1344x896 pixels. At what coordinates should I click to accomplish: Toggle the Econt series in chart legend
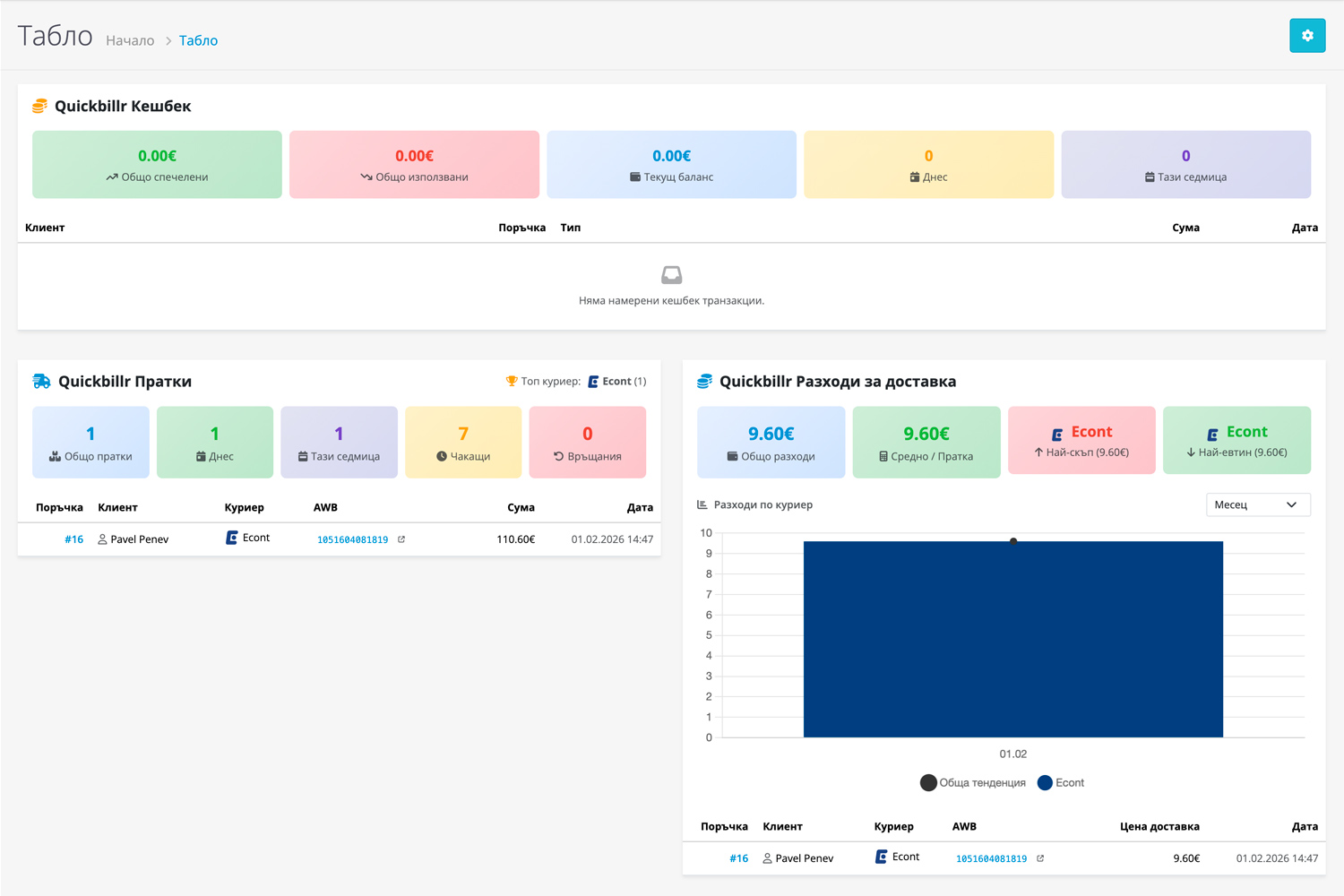click(1061, 783)
